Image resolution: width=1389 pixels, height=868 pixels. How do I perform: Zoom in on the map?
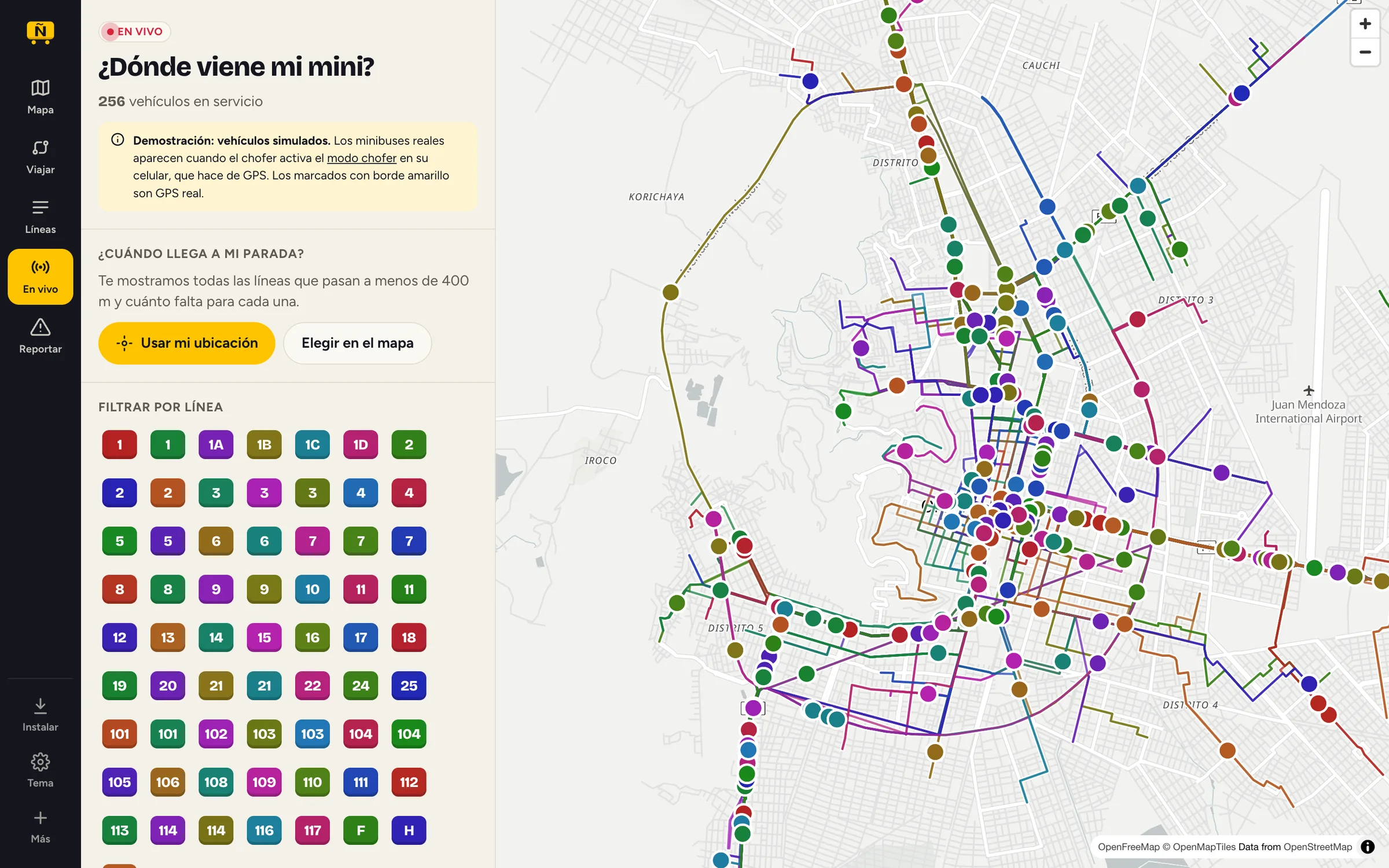point(1365,24)
